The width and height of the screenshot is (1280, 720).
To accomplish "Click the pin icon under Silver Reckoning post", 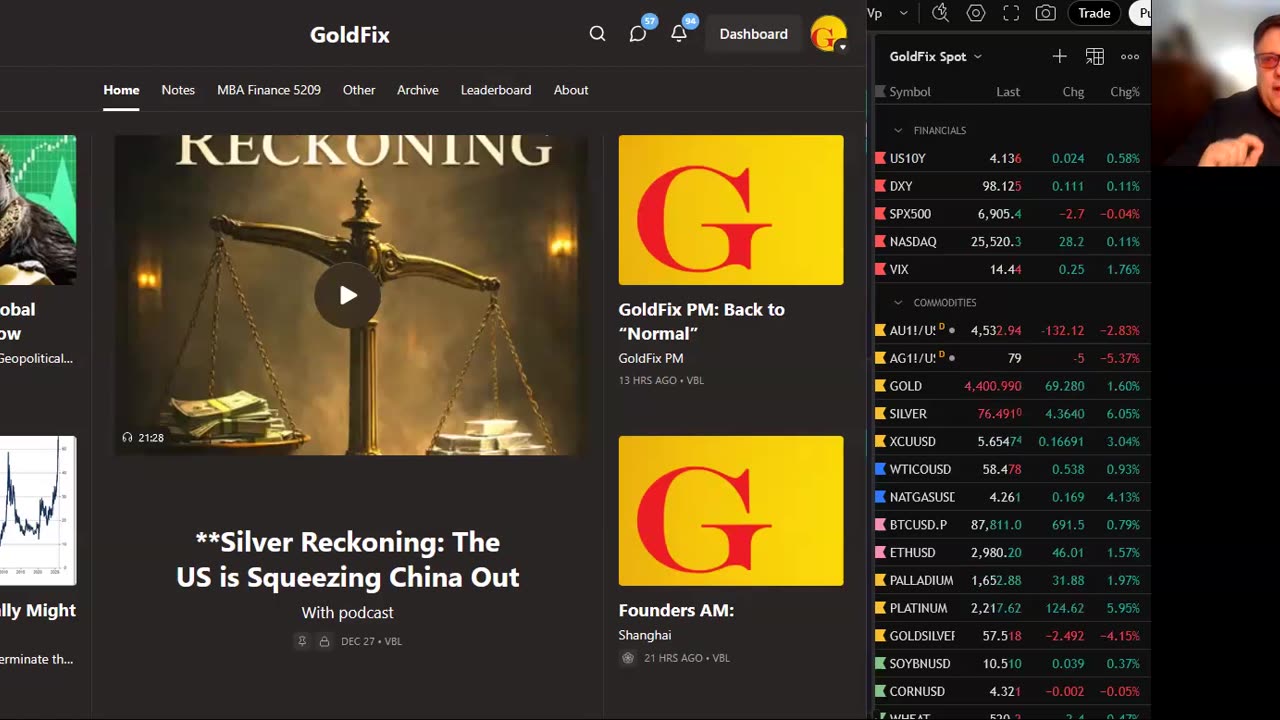I will coord(302,641).
